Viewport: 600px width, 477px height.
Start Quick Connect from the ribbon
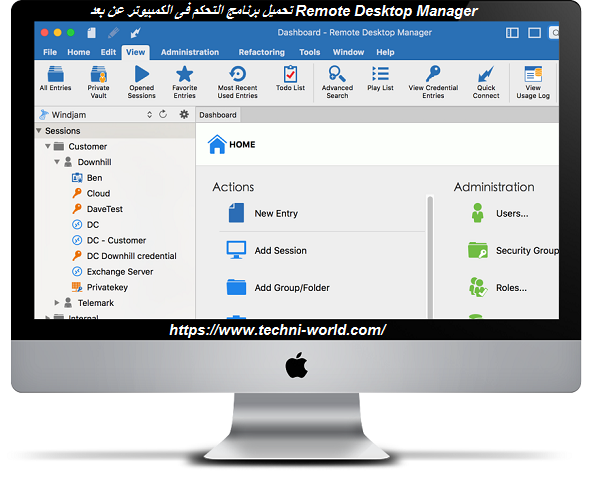[486, 82]
